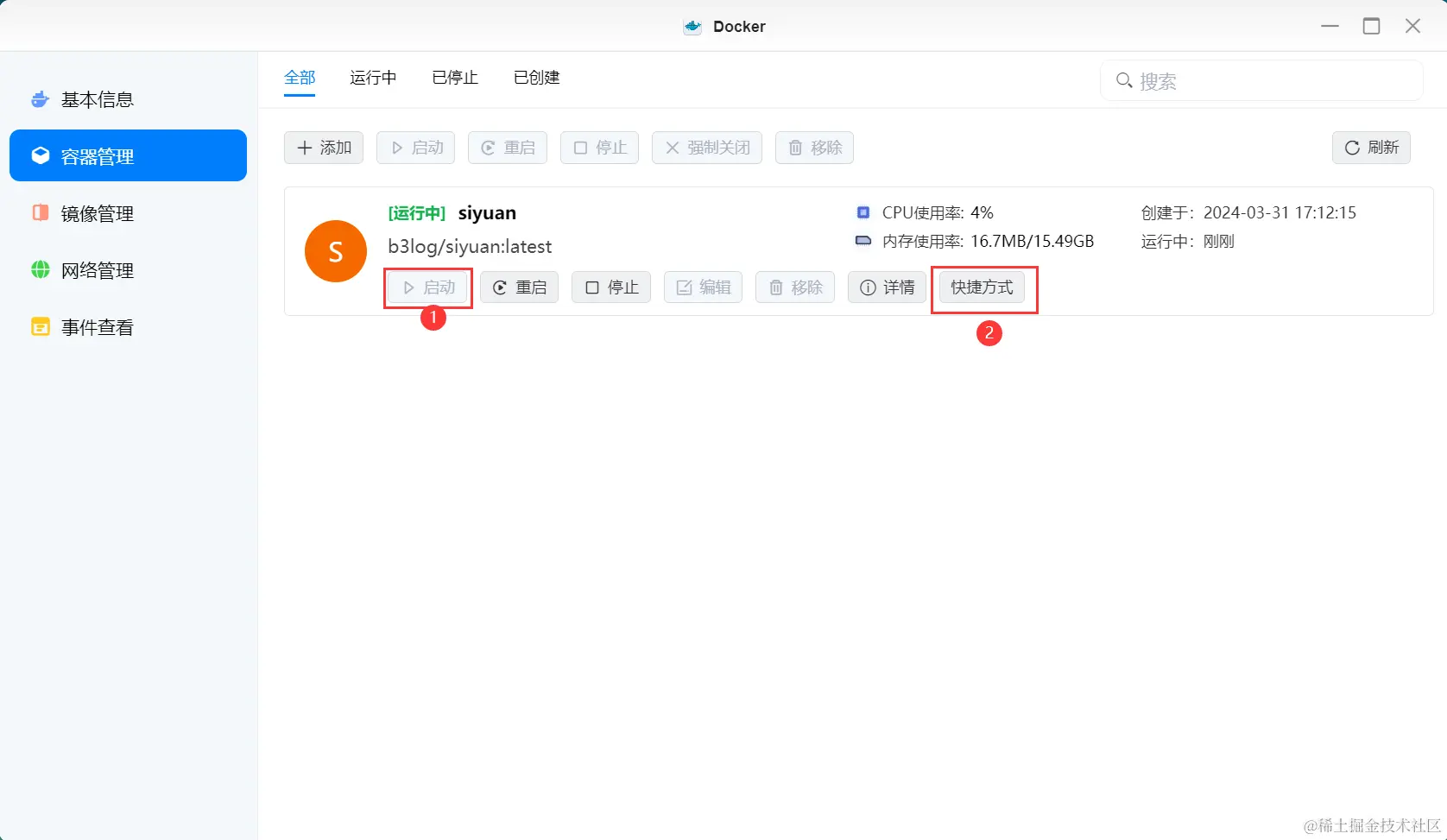1447x840 pixels.
Task: Open 镜像管理 in the sidebar
Action: tap(128, 213)
